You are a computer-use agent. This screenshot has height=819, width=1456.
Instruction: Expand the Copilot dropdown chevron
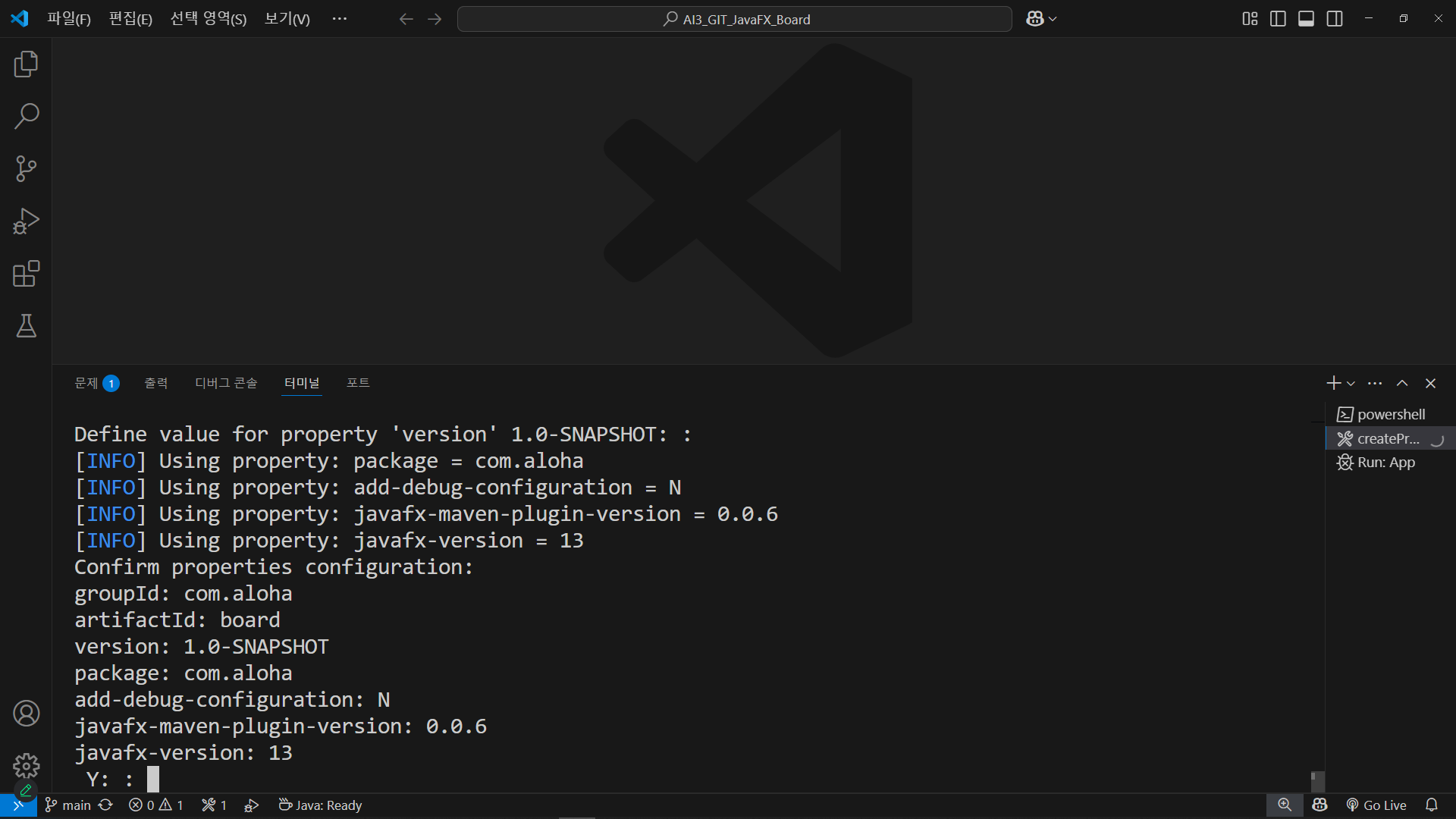point(1053,19)
